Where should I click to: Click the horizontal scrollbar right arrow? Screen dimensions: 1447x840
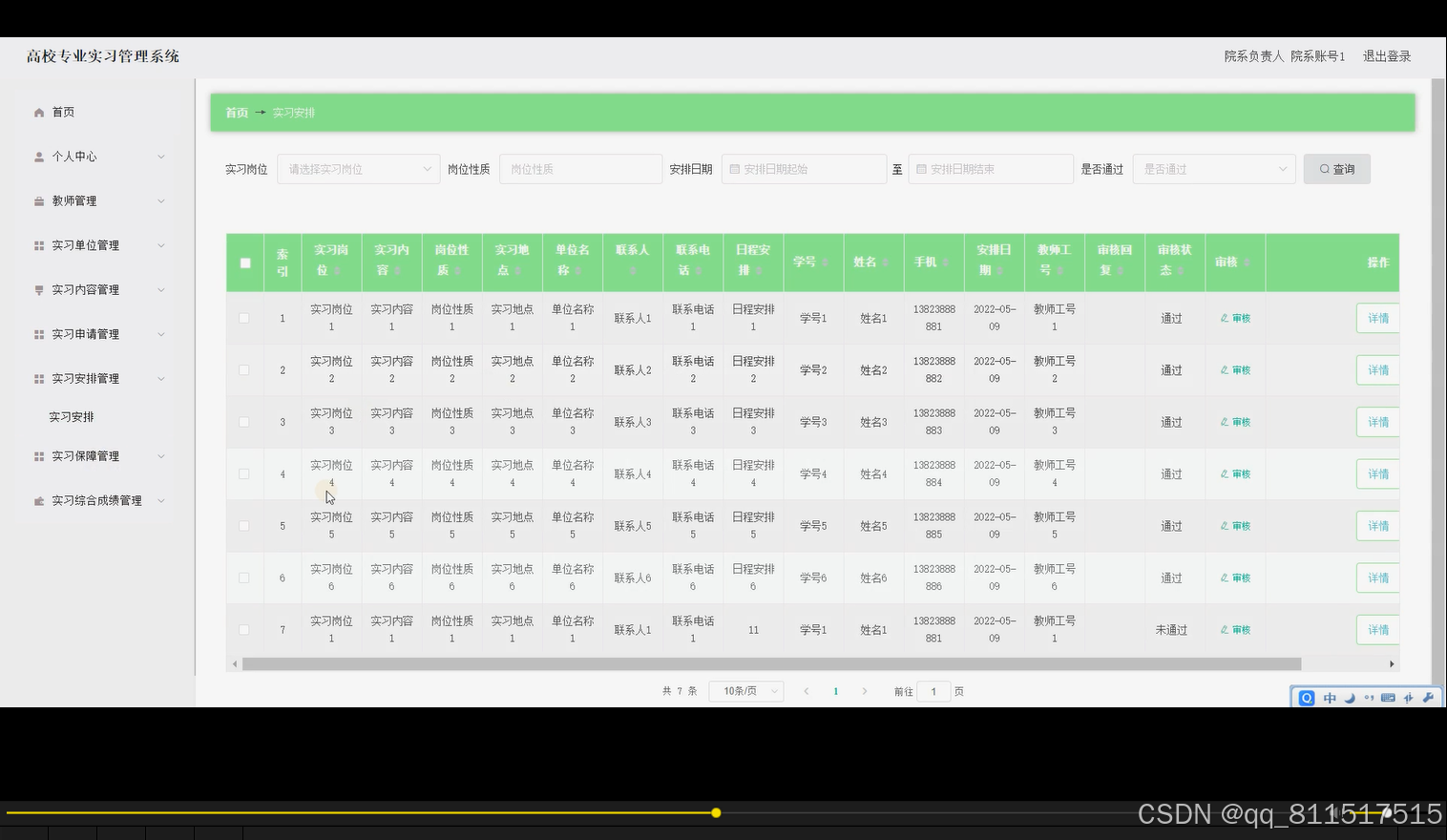(x=1392, y=663)
